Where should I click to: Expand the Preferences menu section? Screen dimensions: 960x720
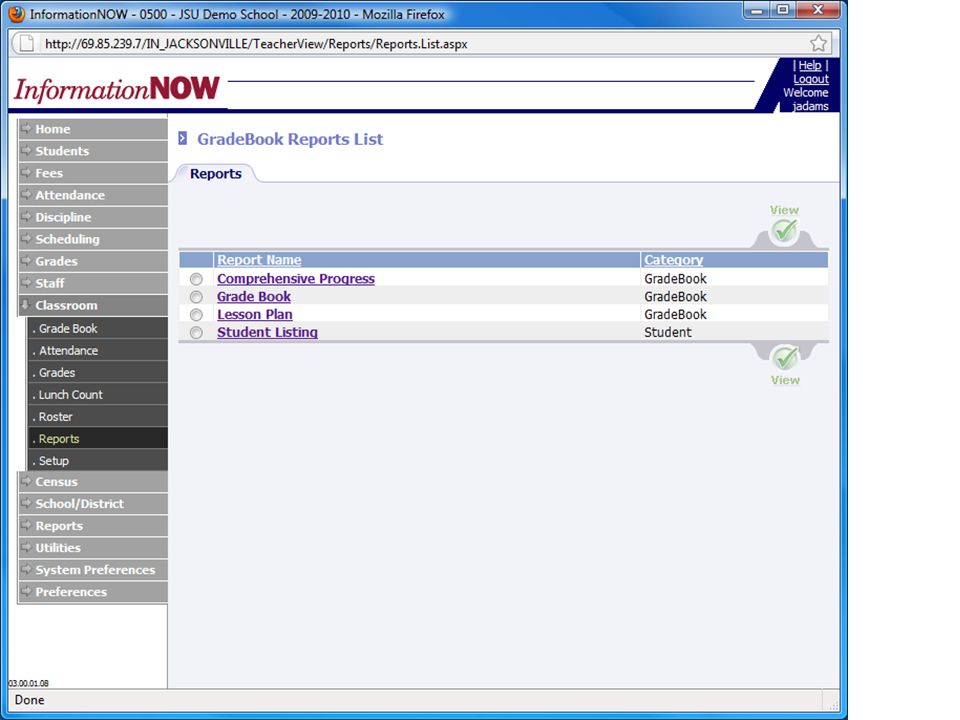point(93,592)
